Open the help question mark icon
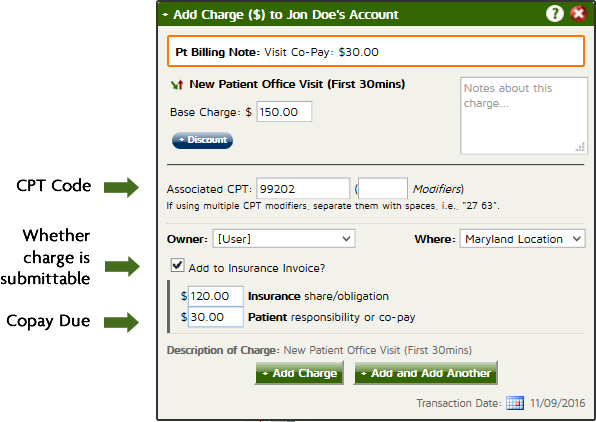Screen dimensions: 596x422 point(555,14)
